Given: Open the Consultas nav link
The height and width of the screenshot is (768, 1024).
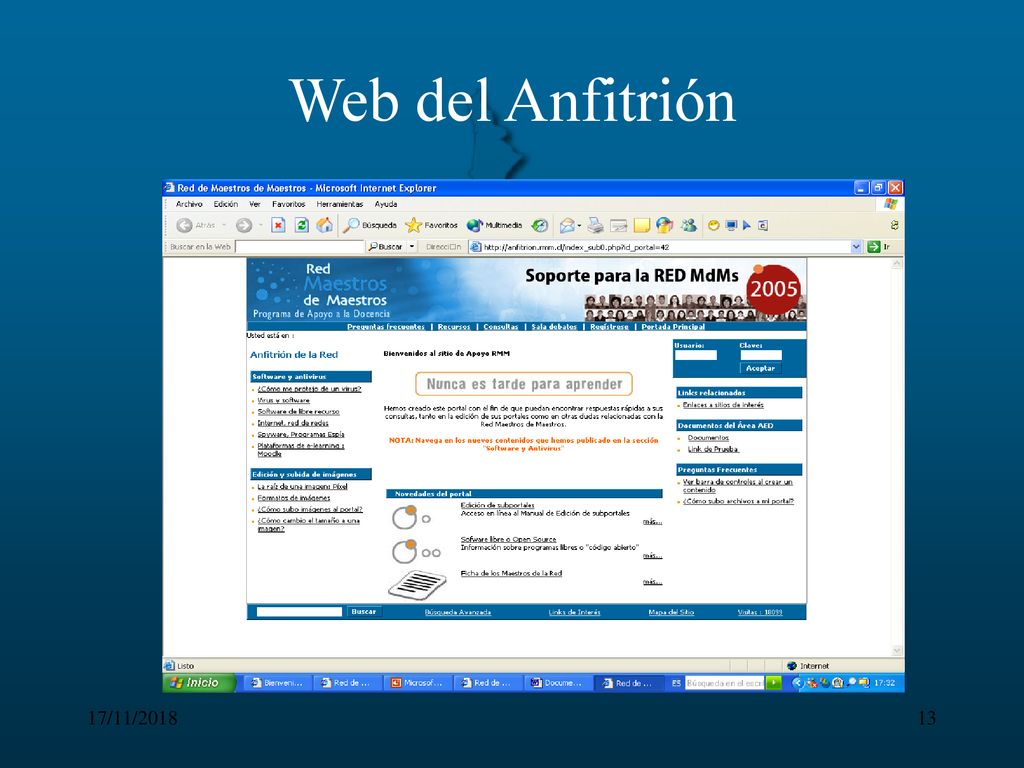Looking at the screenshot, I should coord(500,327).
